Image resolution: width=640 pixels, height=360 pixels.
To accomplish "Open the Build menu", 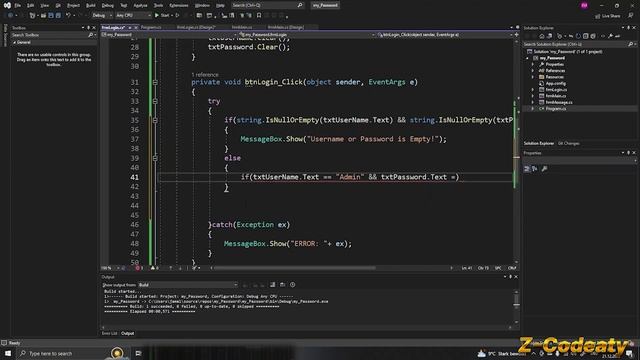I will coord(91,5).
